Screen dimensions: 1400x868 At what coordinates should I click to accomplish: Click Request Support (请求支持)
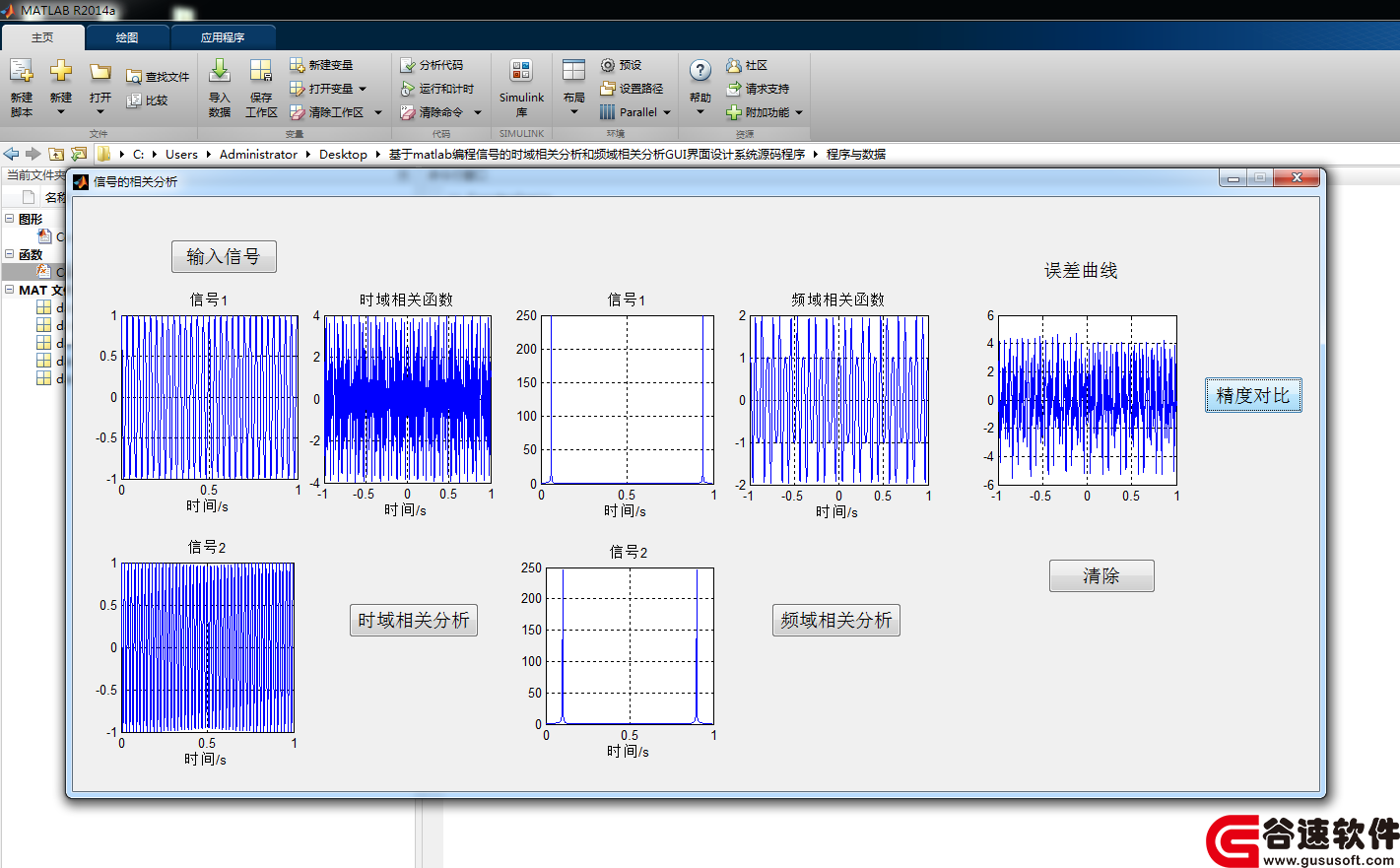point(758,89)
